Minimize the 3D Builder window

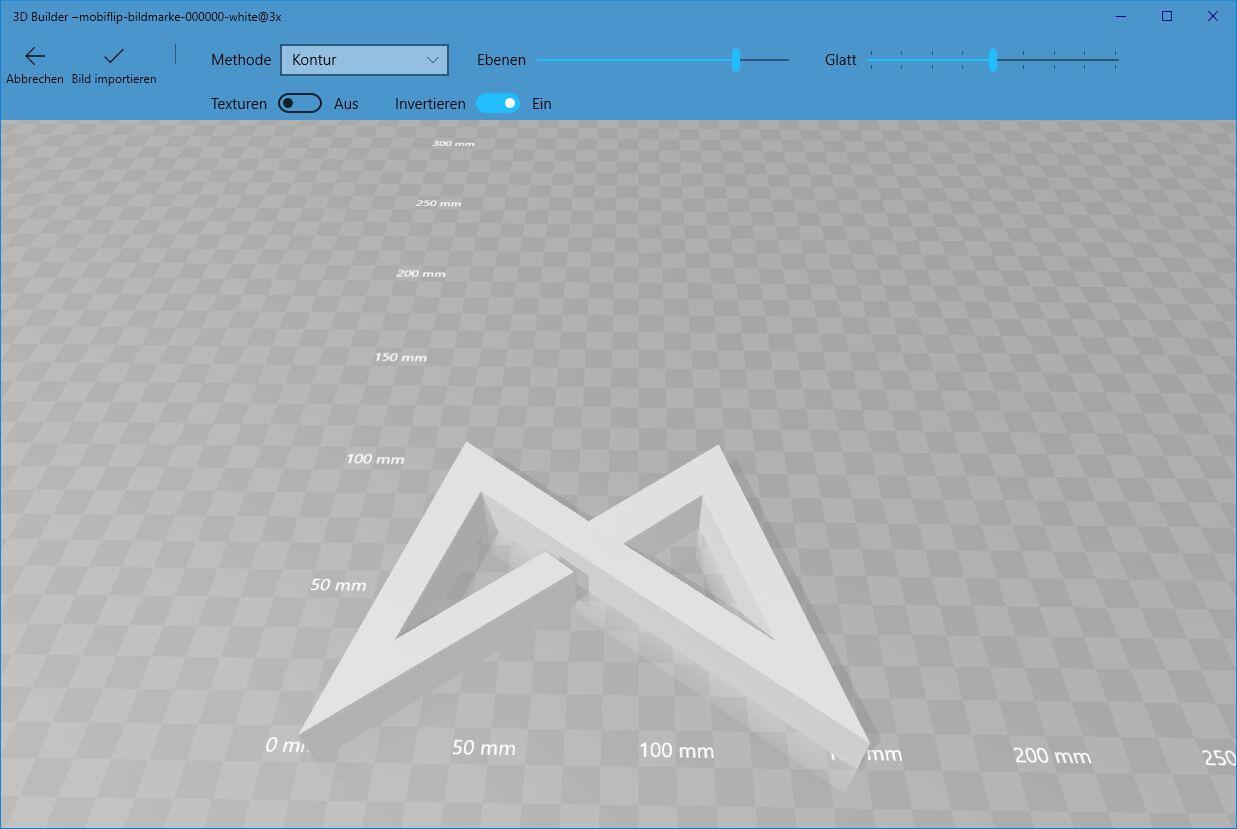coord(1121,16)
